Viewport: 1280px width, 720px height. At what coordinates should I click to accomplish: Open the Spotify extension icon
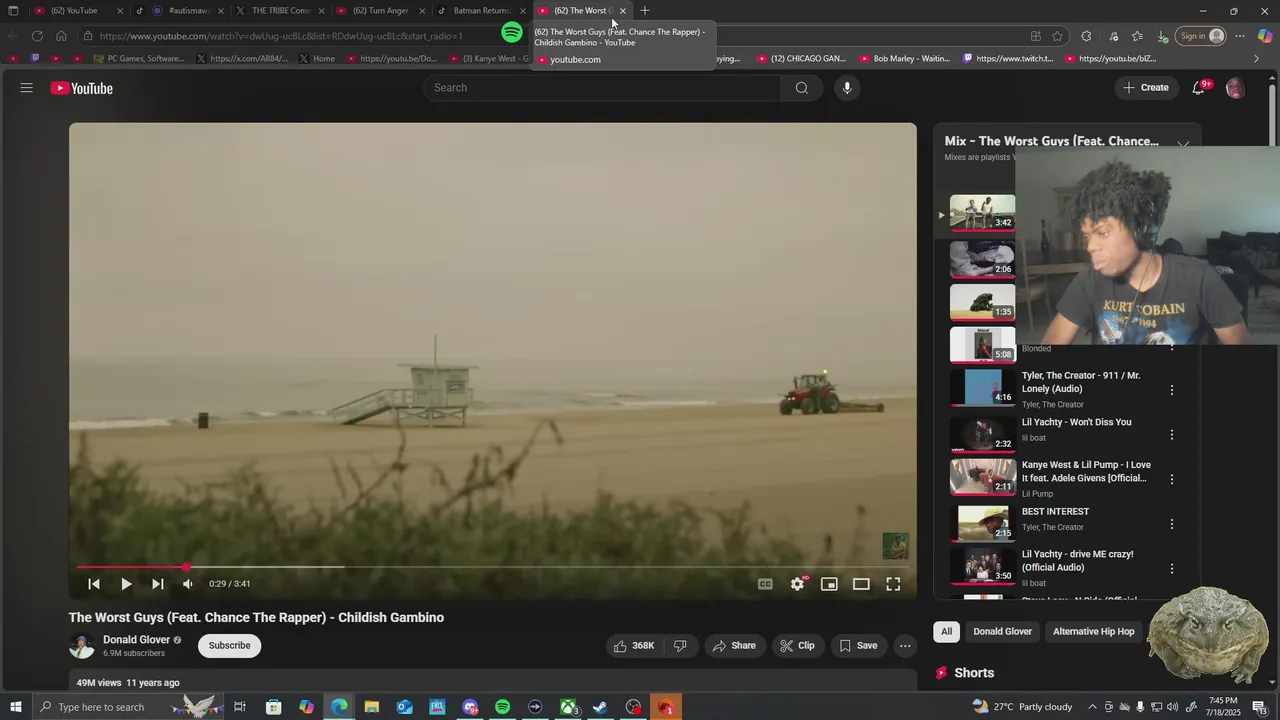(512, 33)
